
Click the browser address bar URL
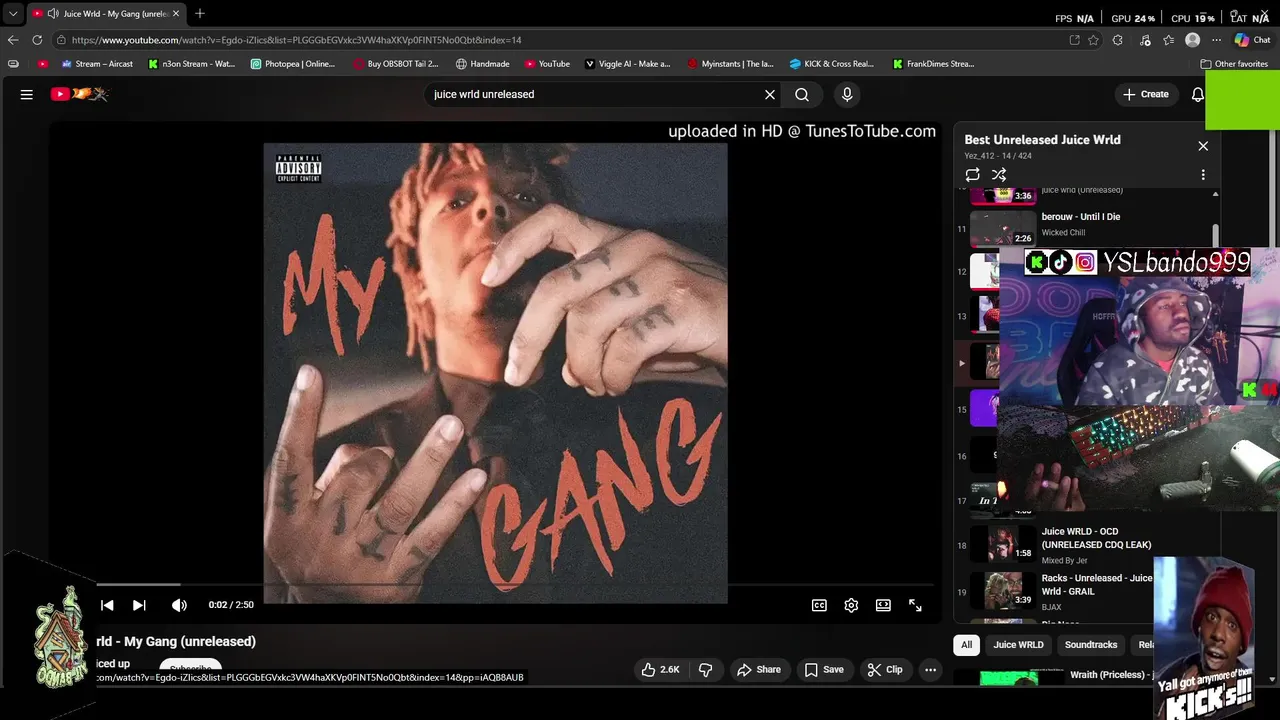pyautogui.click(x=296, y=40)
